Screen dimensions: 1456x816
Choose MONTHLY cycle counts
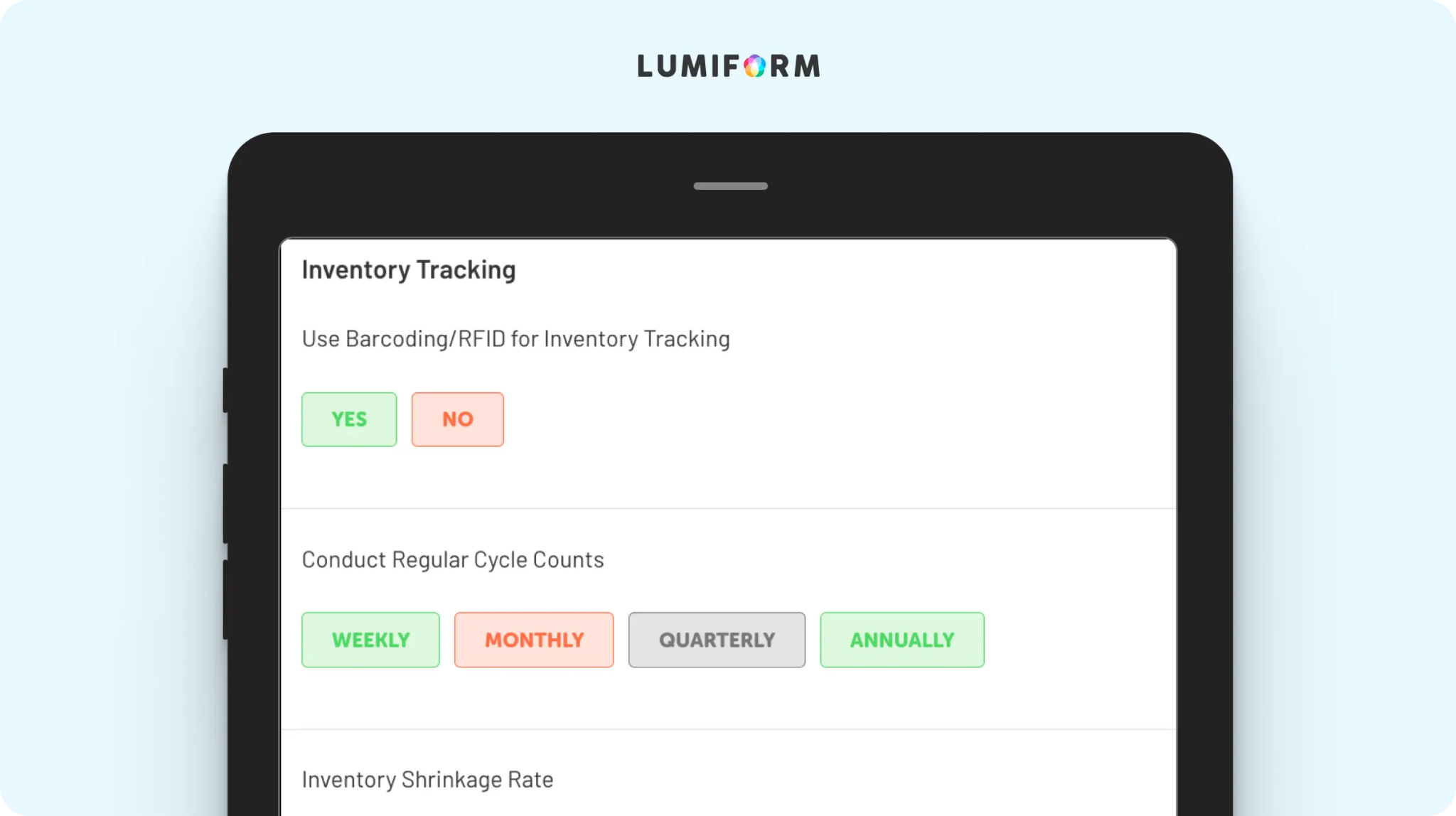coord(534,640)
